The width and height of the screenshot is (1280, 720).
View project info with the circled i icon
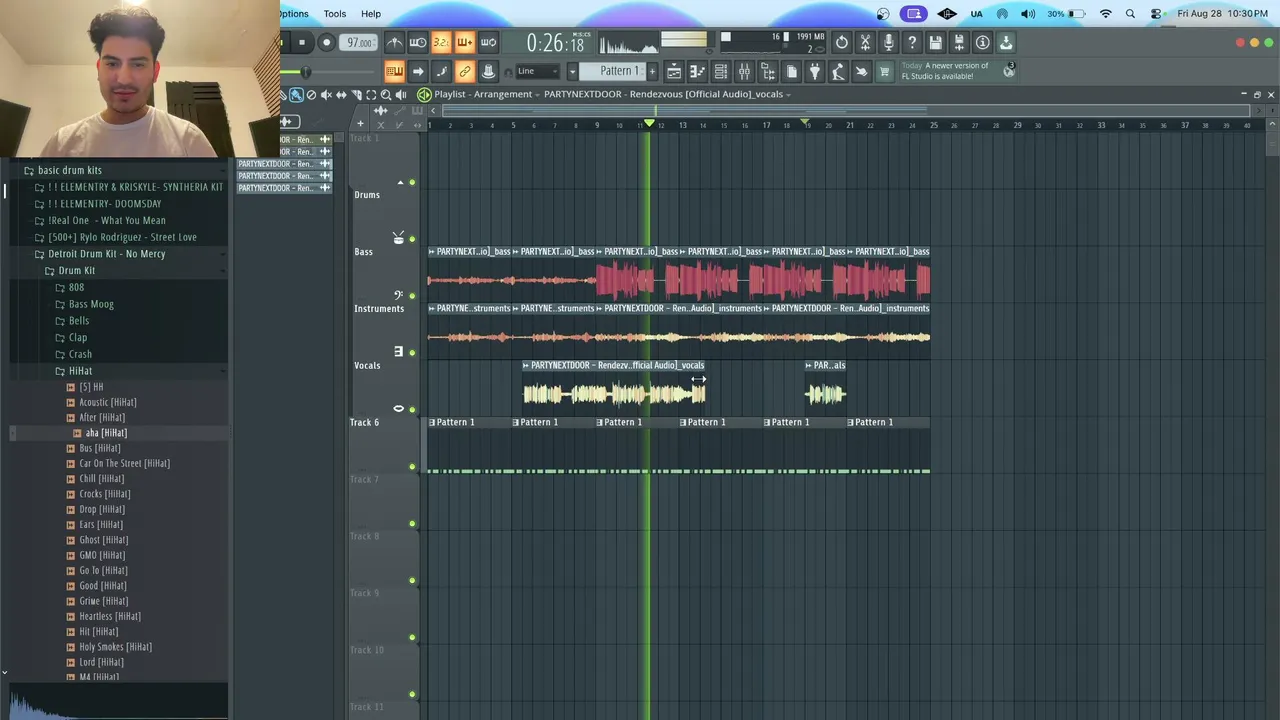[x=982, y=42]
